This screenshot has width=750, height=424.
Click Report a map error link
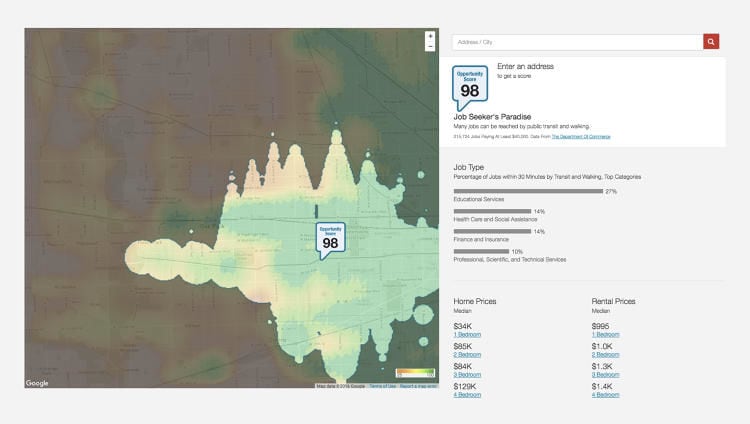(419, 386)
